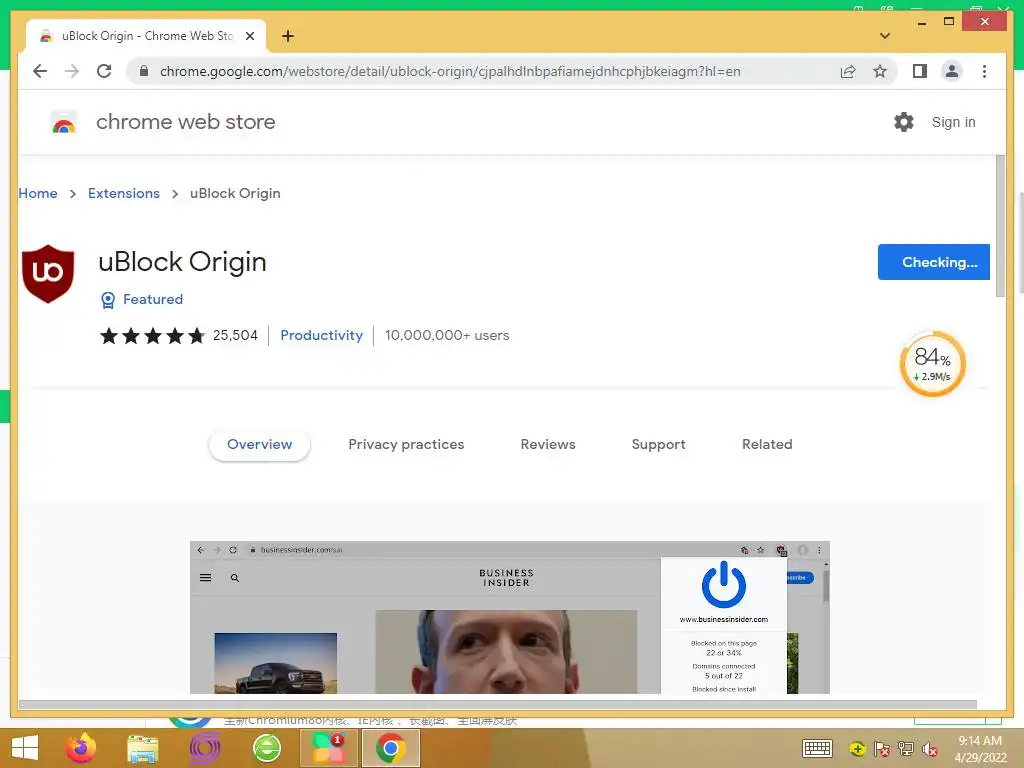Switch to the Reviews tab
Screen dimensions: 1024x768
tap(548, 444)
